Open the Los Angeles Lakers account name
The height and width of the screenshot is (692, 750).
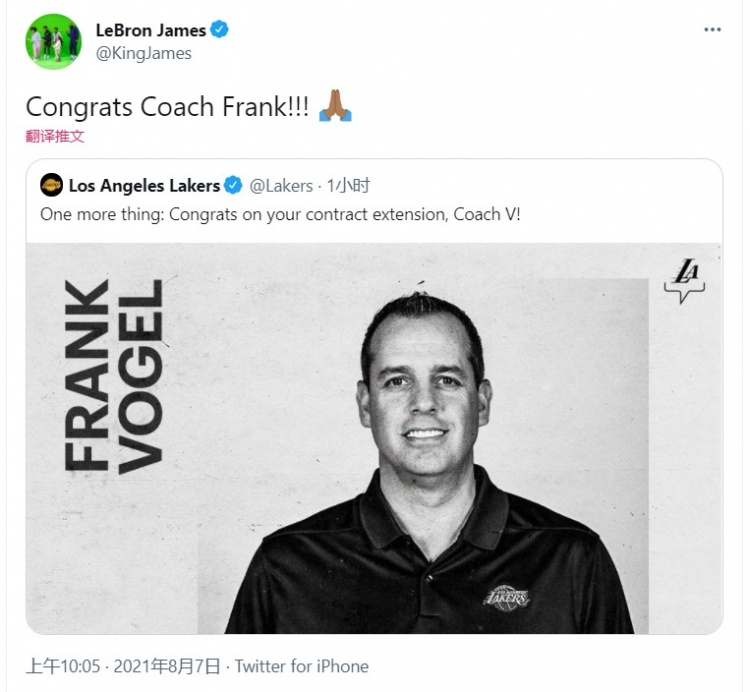point(144,186)
